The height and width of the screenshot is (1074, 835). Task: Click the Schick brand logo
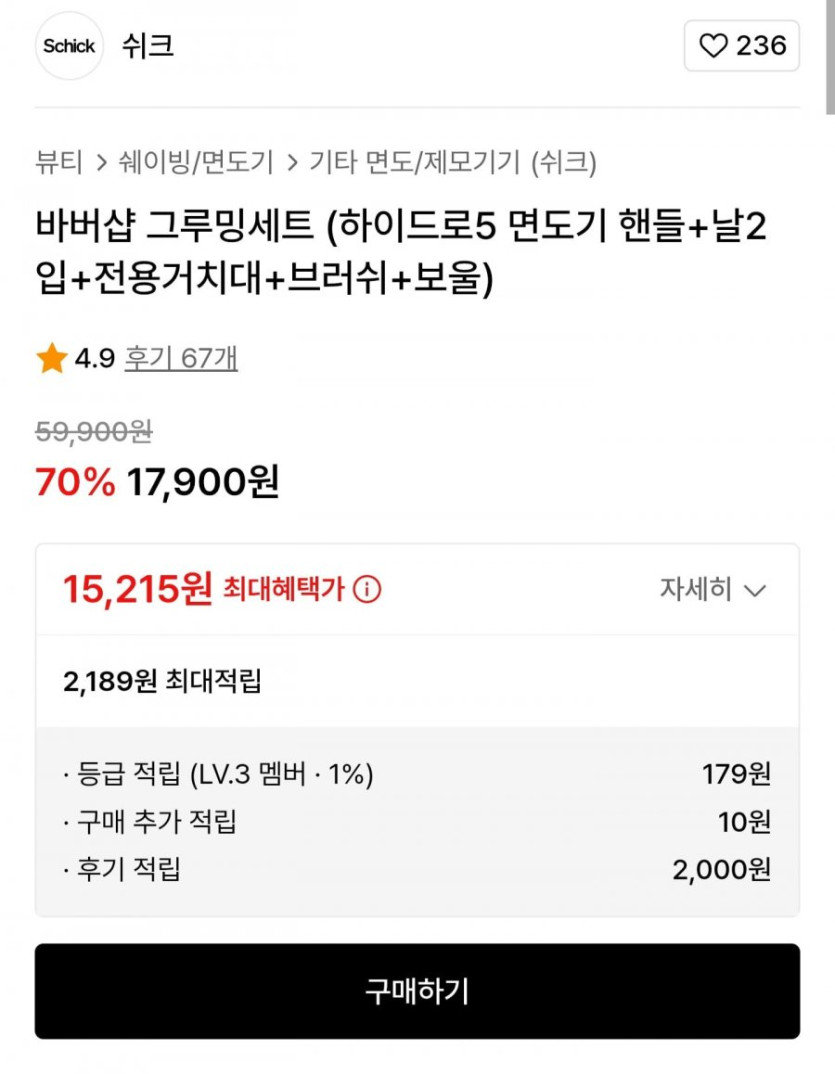click(69, 46)
